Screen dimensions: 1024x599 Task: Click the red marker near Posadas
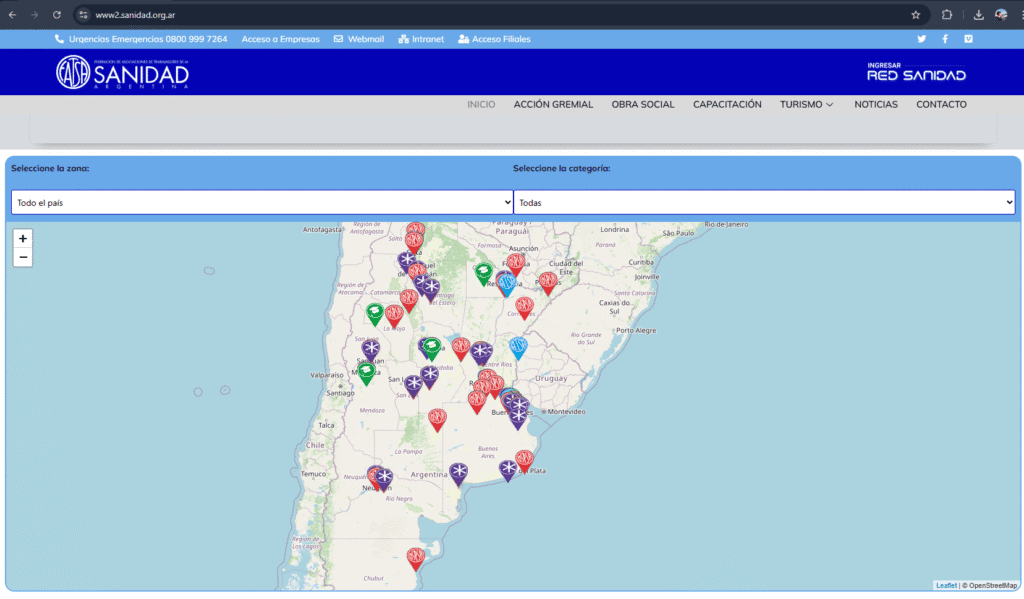point(547,283)
